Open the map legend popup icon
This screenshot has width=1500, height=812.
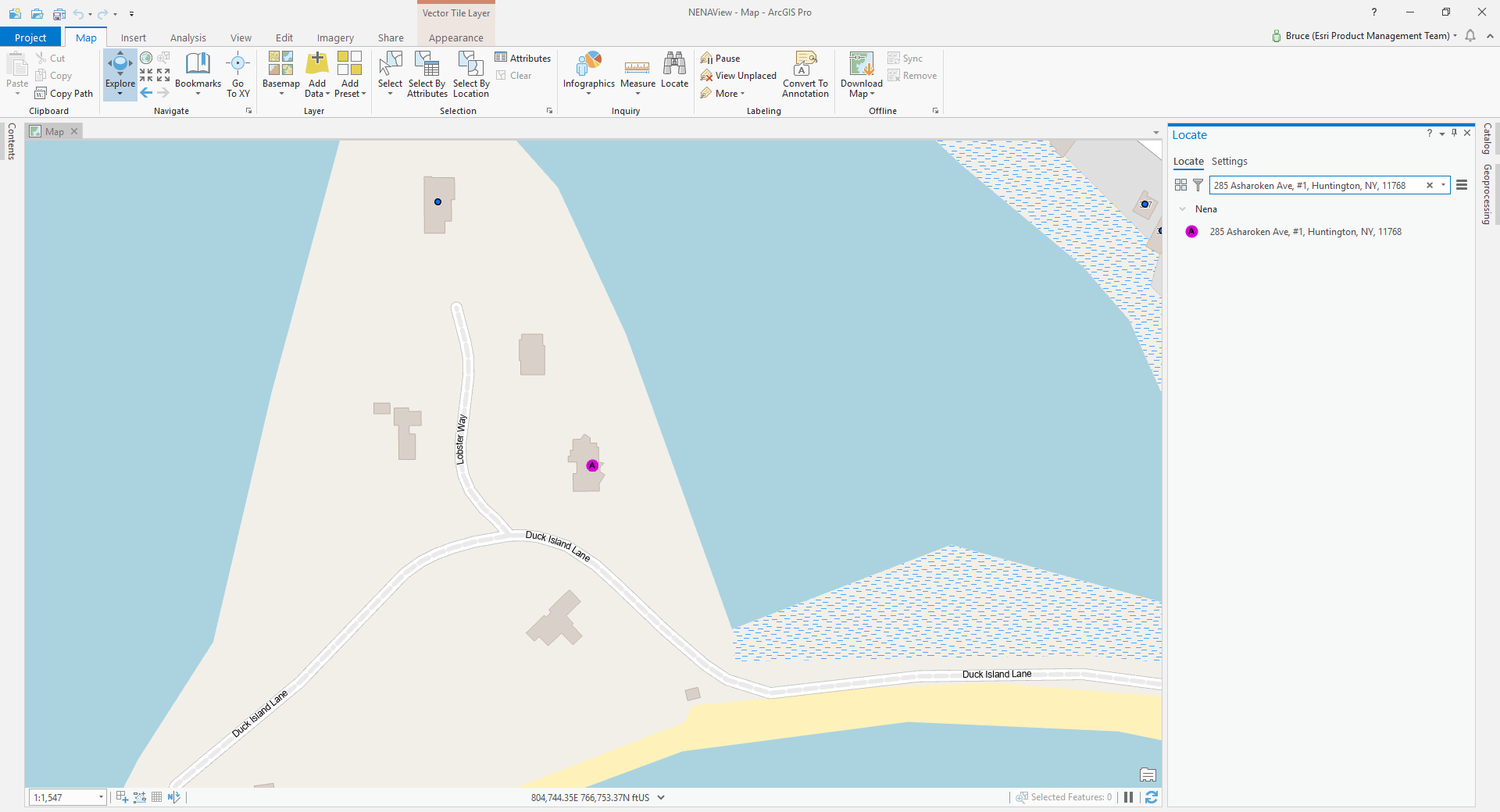click(x=1148, y=775)
